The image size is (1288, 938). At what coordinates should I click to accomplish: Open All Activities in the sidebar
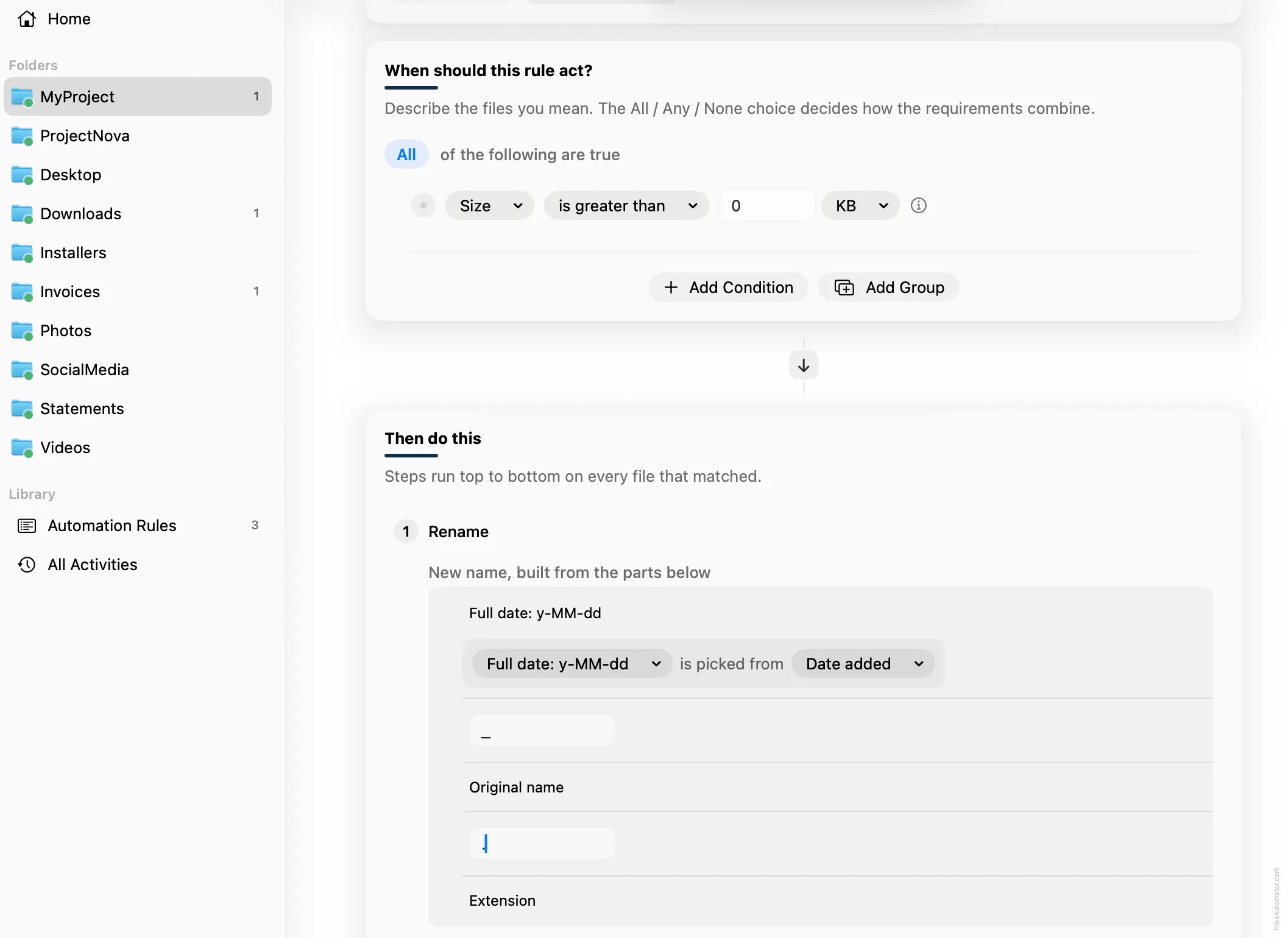pos(138,565)
